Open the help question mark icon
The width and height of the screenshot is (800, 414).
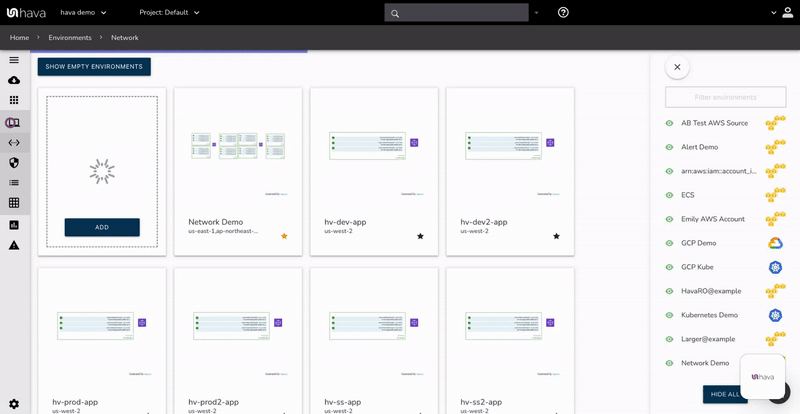coord(563,13)
